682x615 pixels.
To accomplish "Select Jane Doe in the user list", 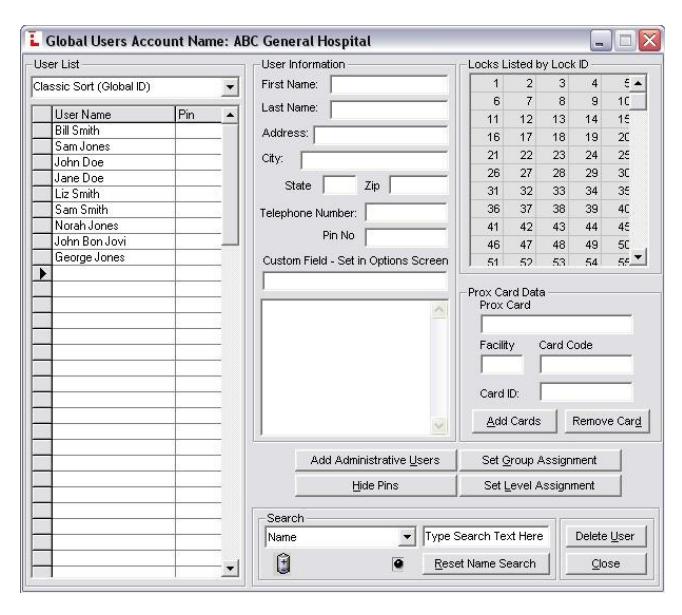I will 114,178.
